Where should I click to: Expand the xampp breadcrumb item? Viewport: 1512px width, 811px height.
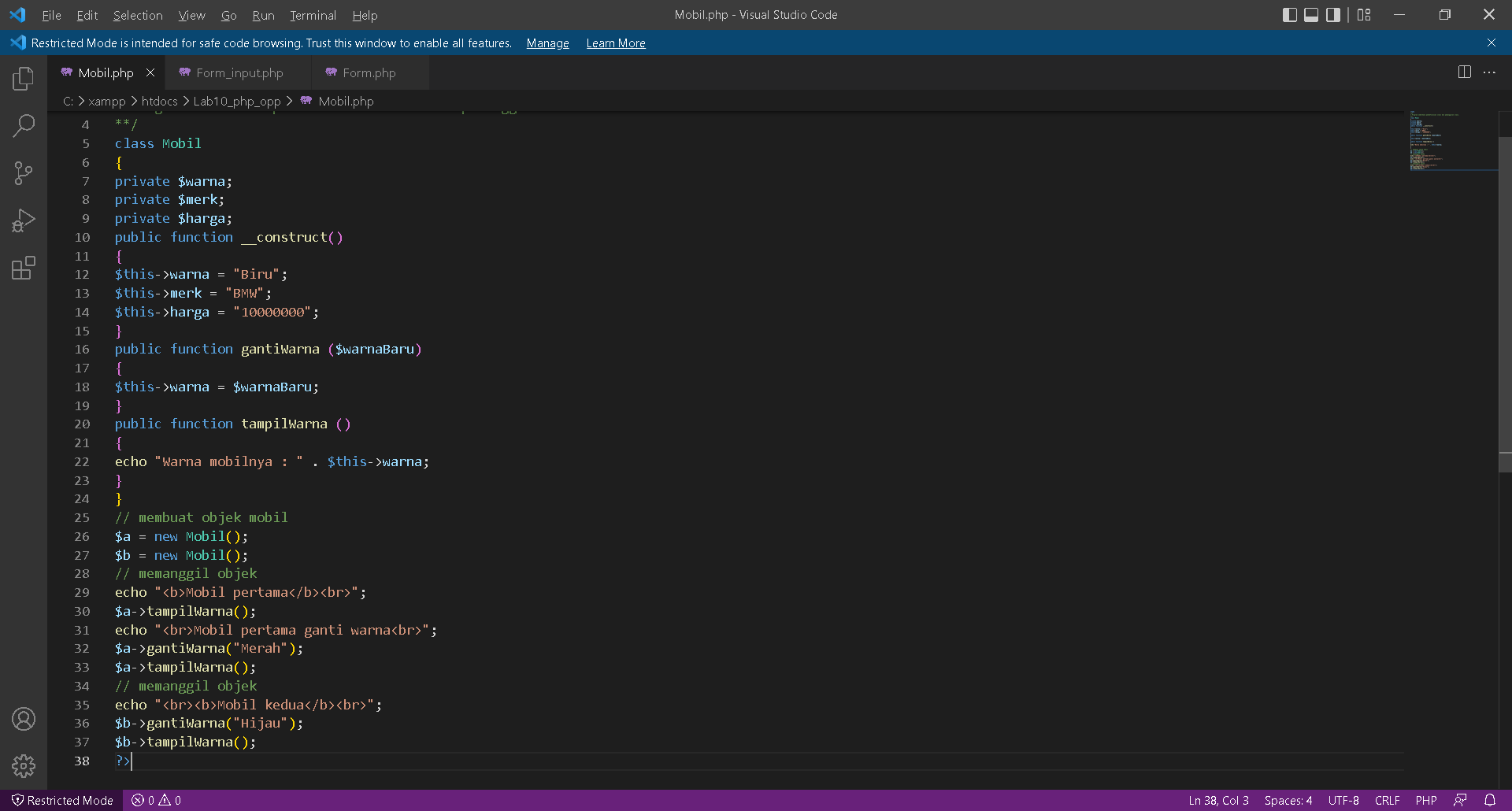click(x=107, y=101)
